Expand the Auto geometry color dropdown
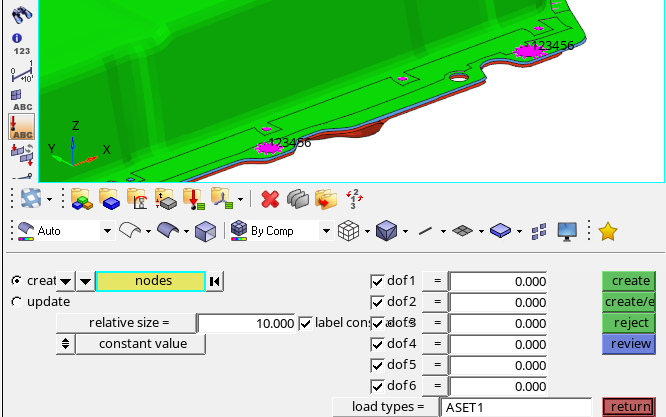 [x=107, y=231]
